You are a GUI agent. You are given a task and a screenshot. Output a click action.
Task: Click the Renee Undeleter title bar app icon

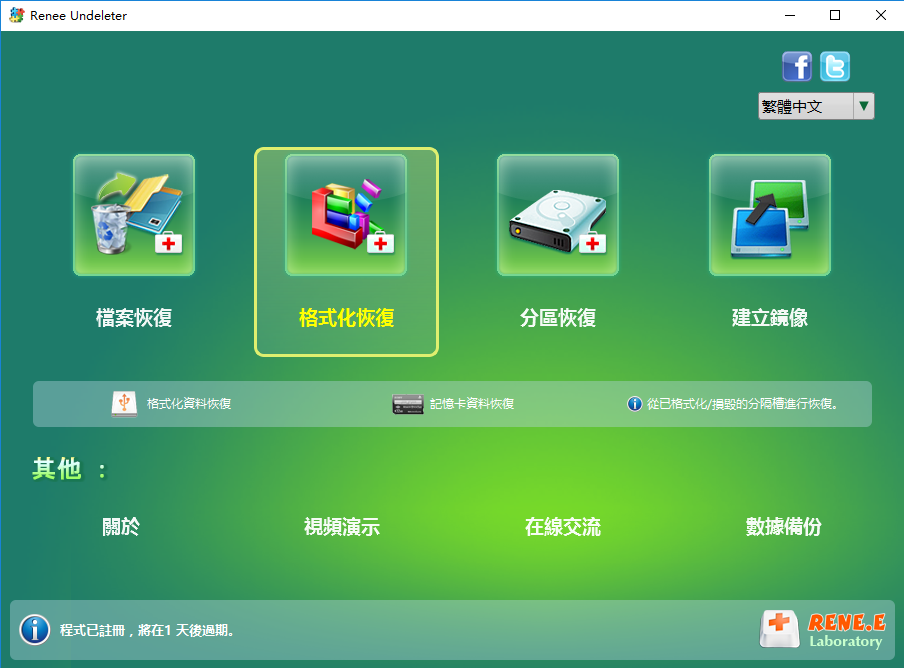click(17, 15)
